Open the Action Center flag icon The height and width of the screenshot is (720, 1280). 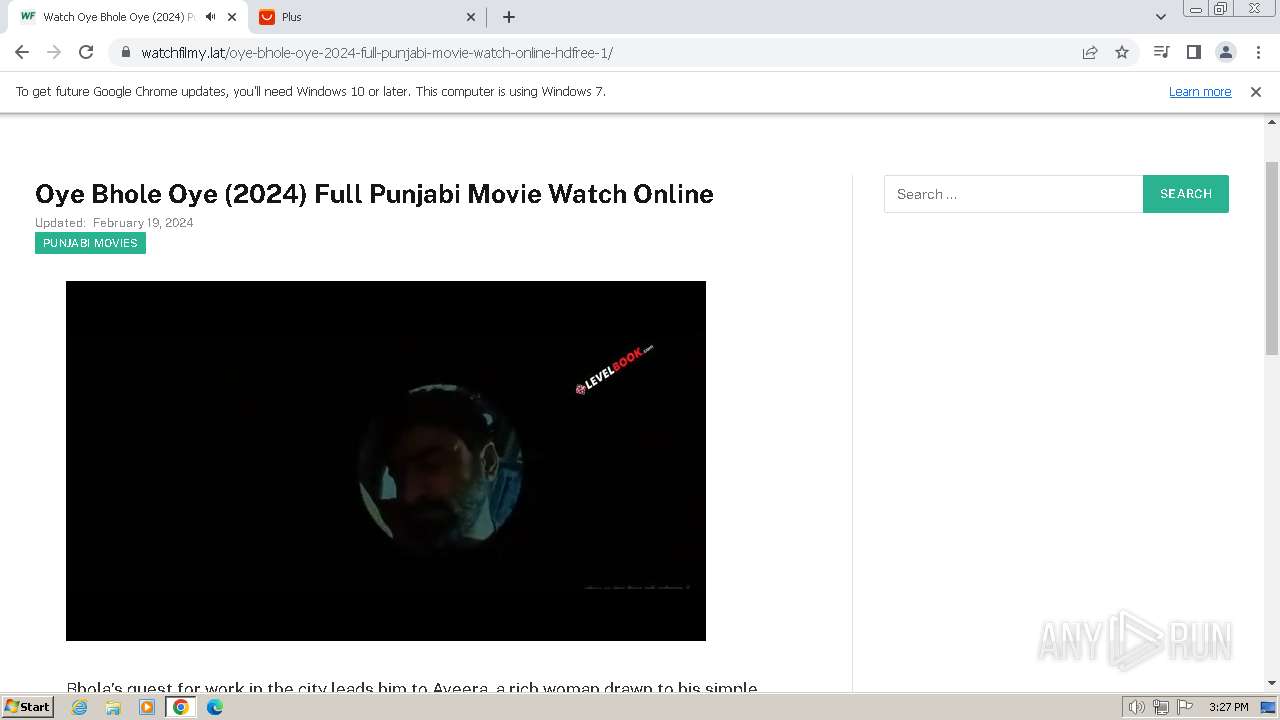tap(1185, 707)
